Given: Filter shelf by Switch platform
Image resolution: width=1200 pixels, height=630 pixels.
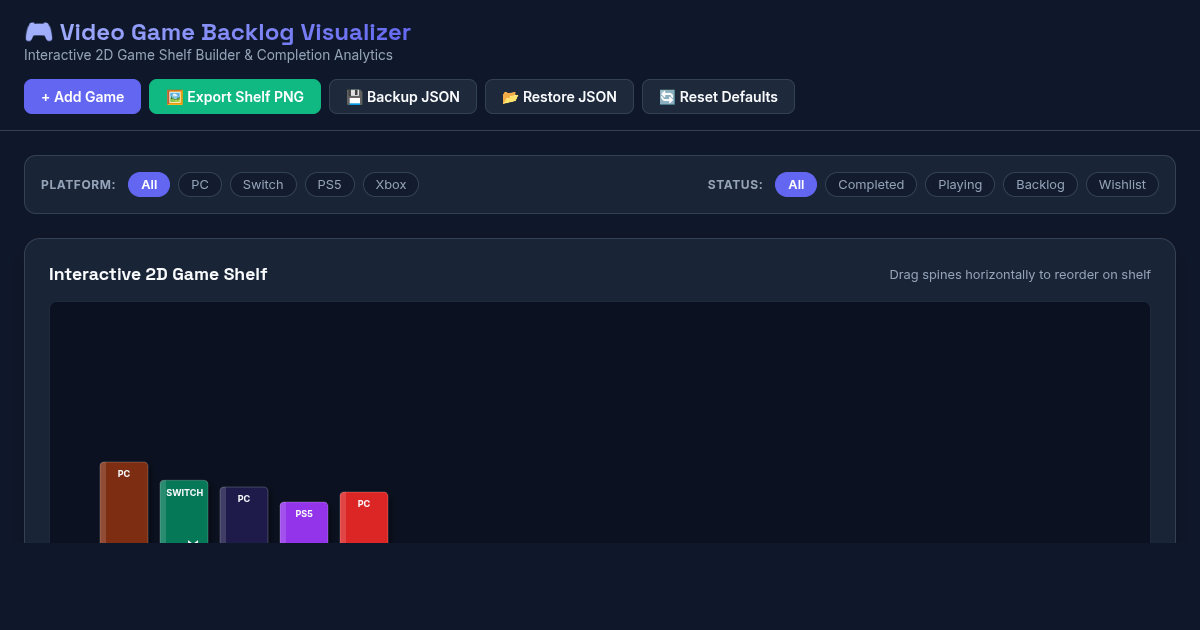Looking at the screenshot, I should 263,185.
